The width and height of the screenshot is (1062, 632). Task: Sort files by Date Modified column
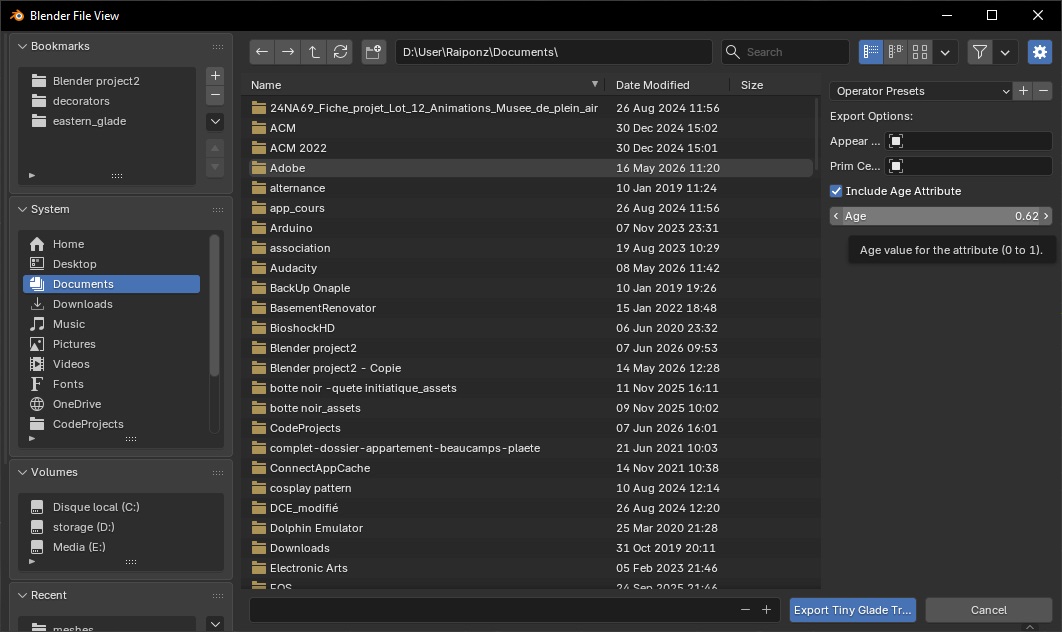point(667,85)
